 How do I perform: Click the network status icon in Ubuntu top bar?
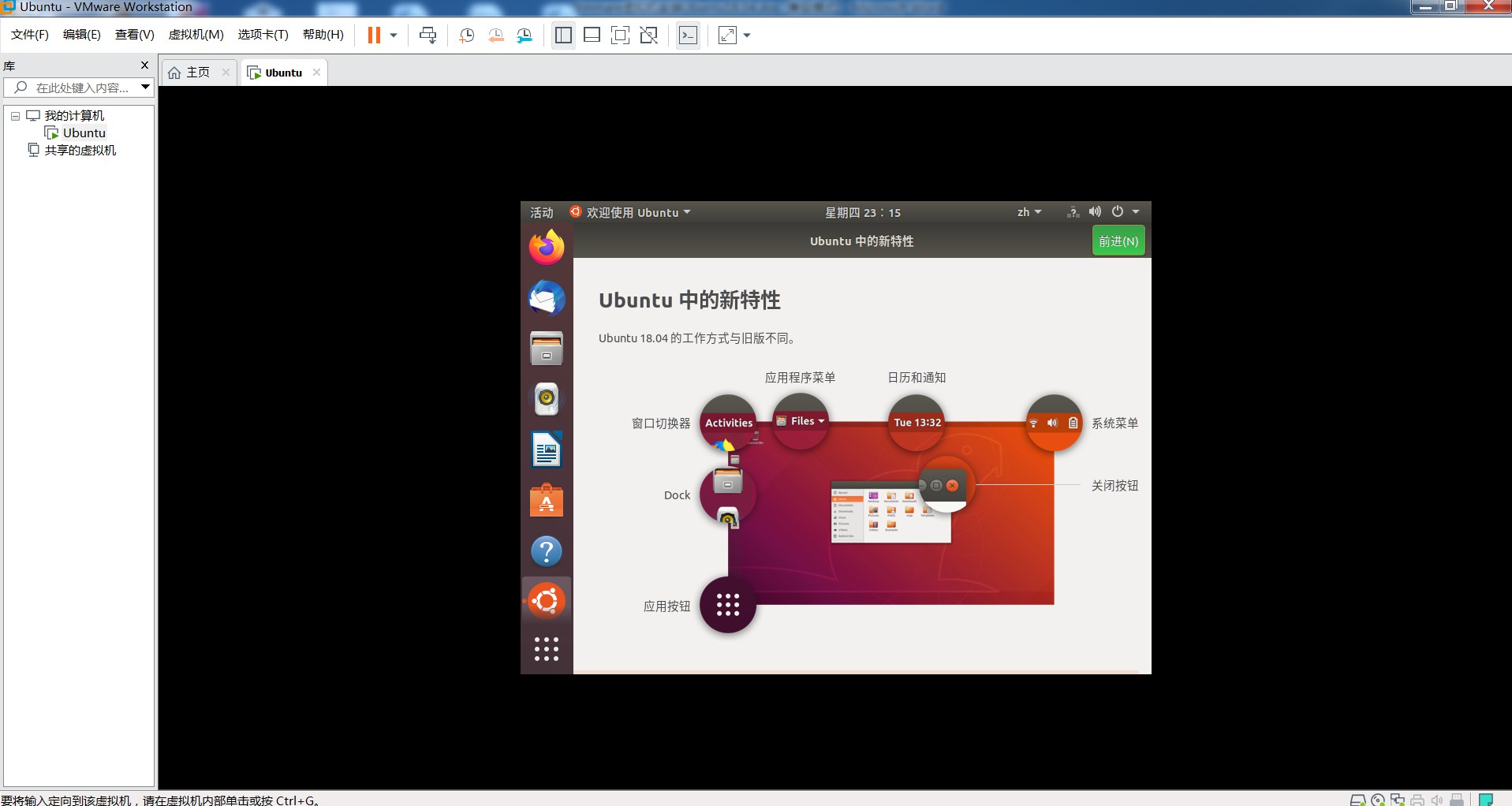pyautogui.click(x=1073, y=213)
